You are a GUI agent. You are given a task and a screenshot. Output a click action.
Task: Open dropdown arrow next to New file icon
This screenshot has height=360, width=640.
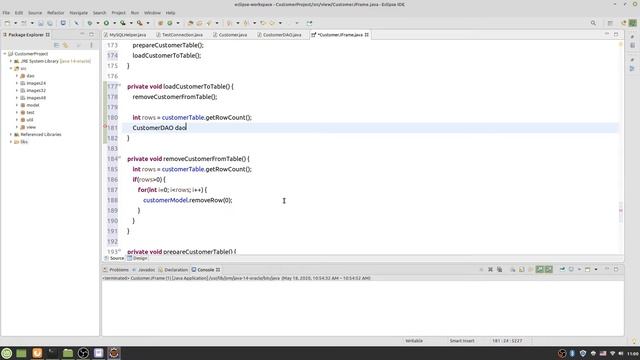tap(15, 23)
